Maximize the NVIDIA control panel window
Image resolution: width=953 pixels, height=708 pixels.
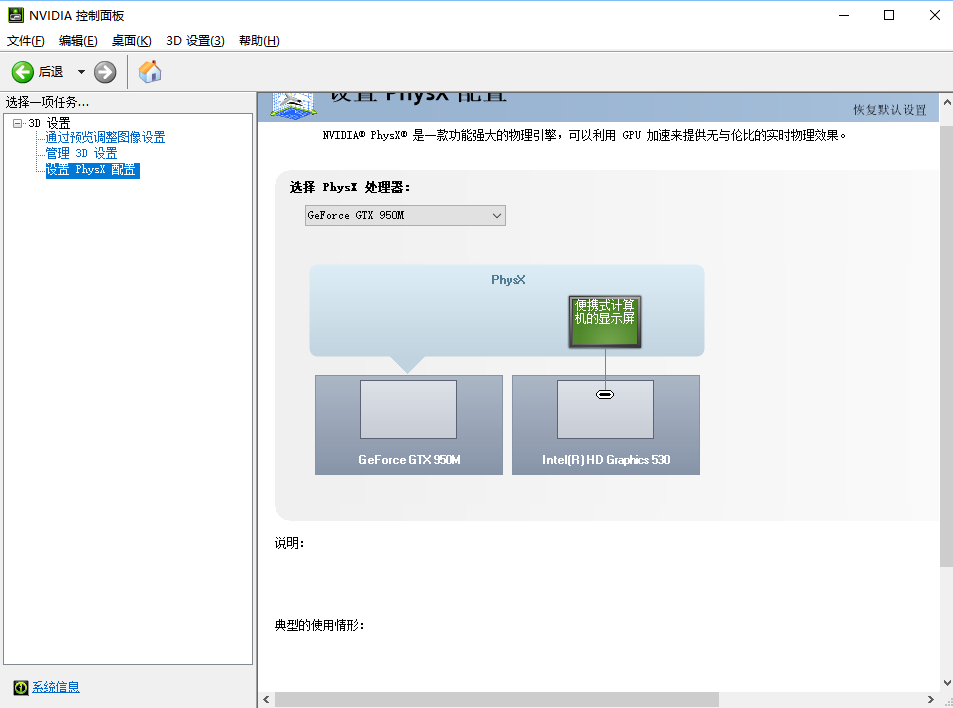click(889, 15)
